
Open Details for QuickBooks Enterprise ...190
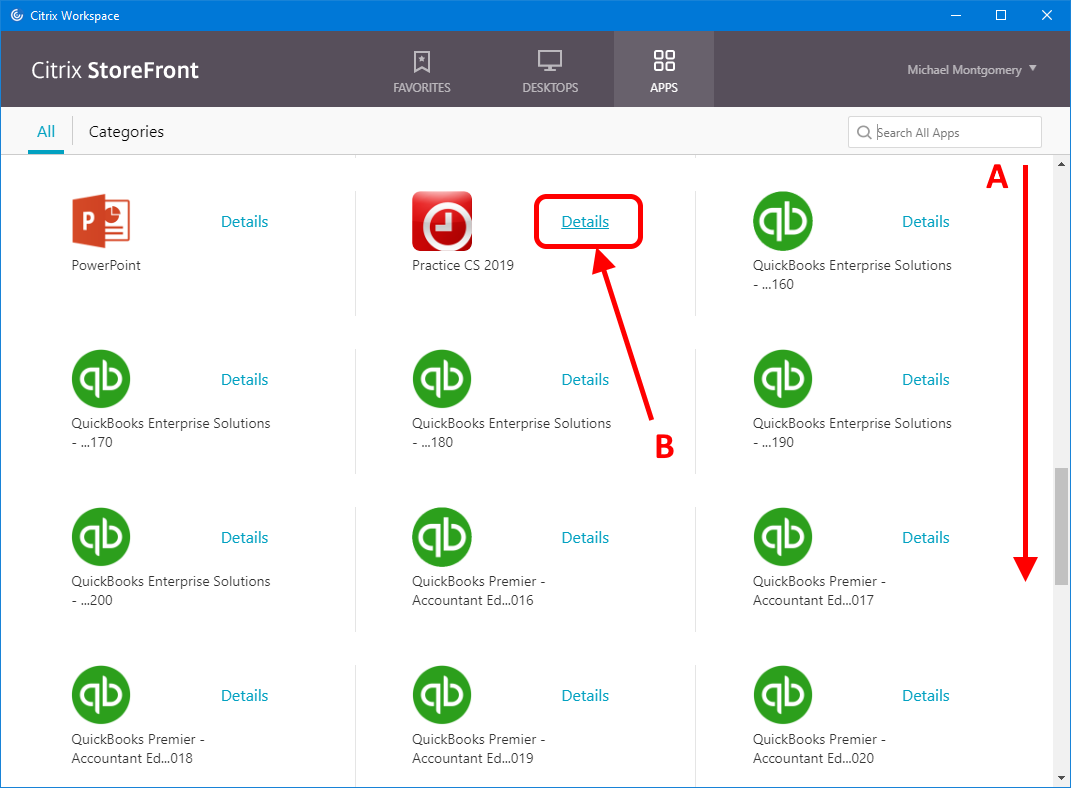[x=926, y=379]
